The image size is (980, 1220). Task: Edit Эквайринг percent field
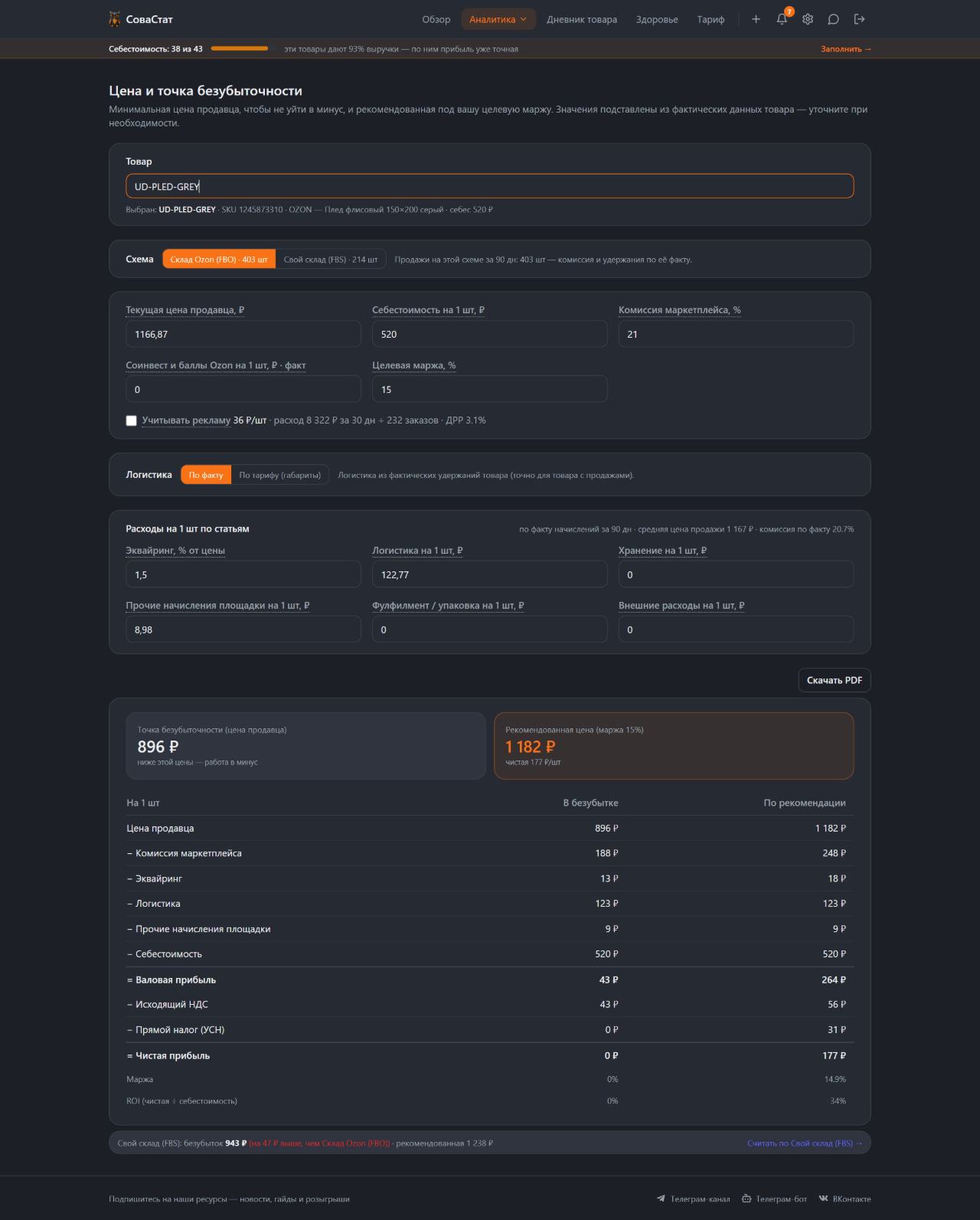pyautogui.click(x=243, y=574)
